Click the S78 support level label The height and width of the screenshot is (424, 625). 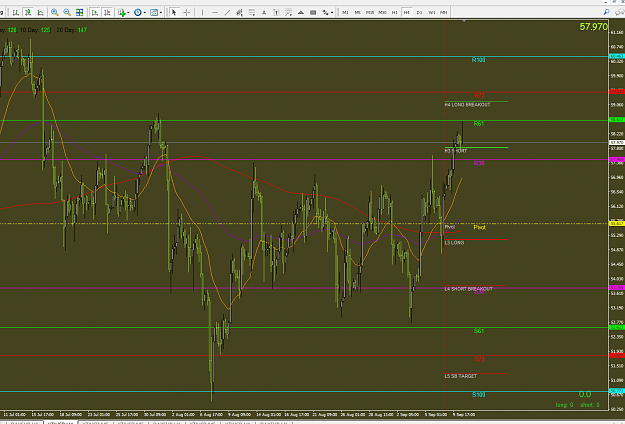(x=479, y=359)
